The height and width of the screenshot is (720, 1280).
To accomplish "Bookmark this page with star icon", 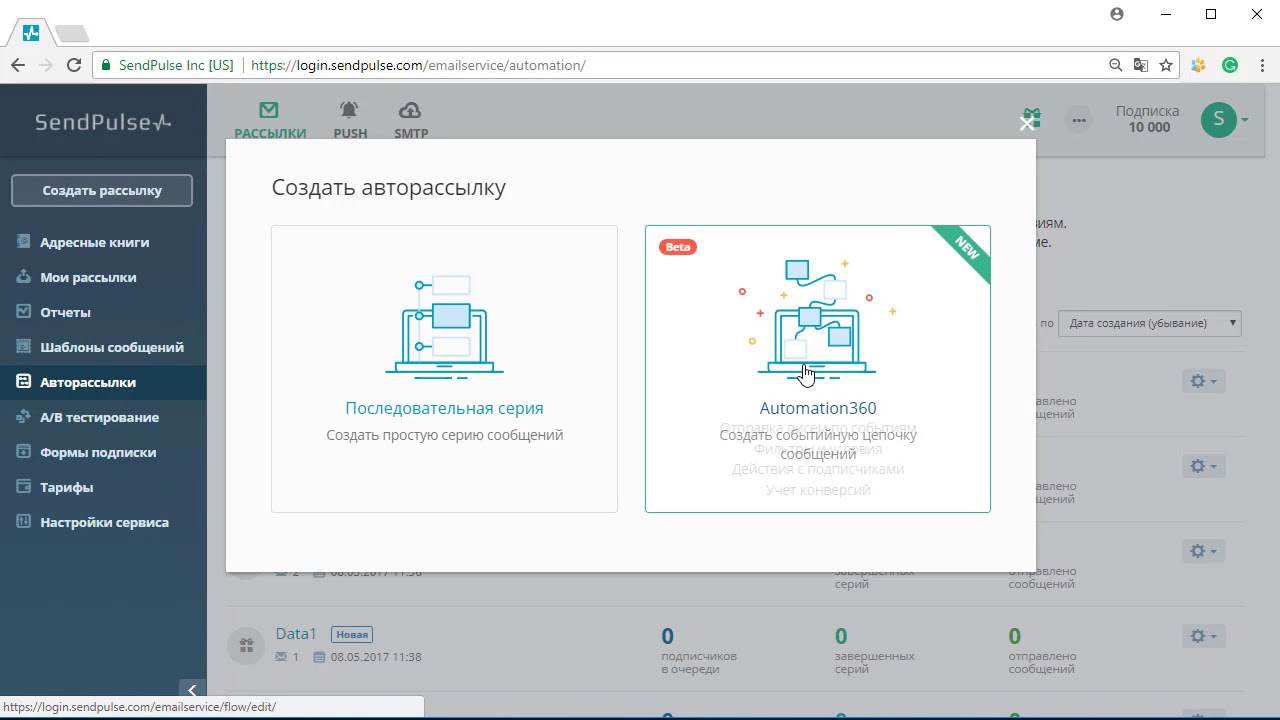I will coord(1166,65).
